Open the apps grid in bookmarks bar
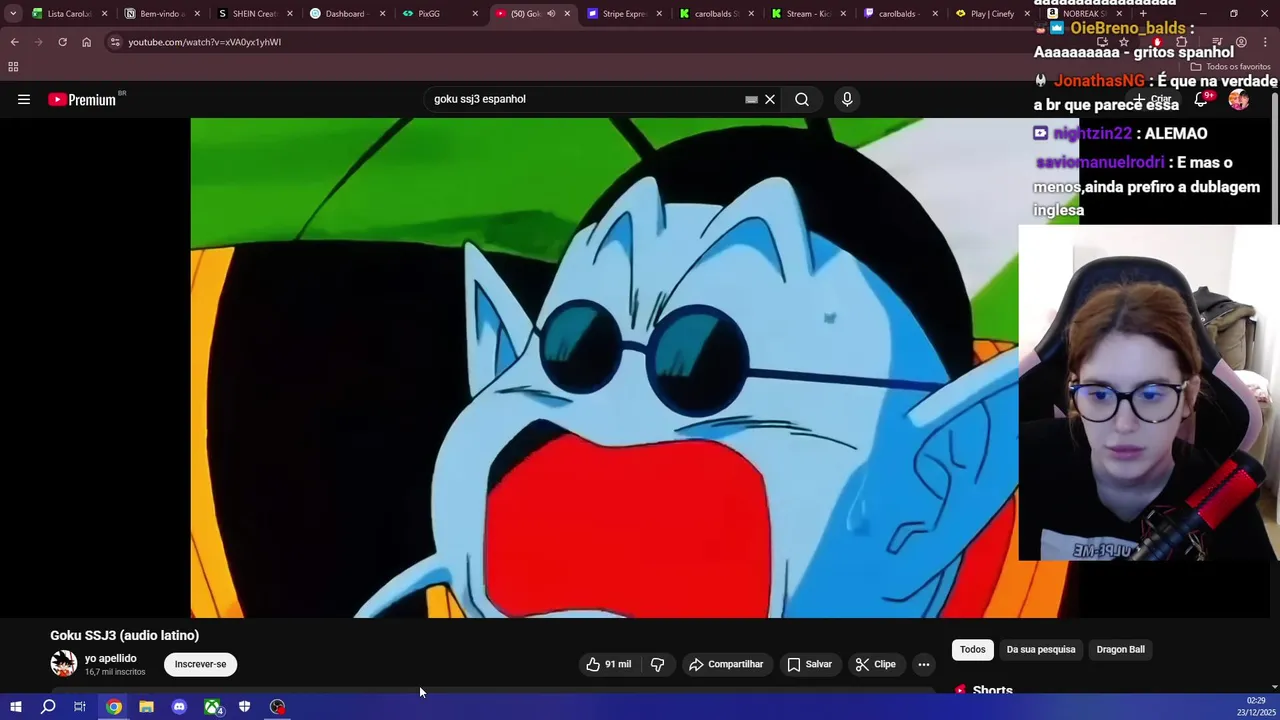 click(13, 67)
